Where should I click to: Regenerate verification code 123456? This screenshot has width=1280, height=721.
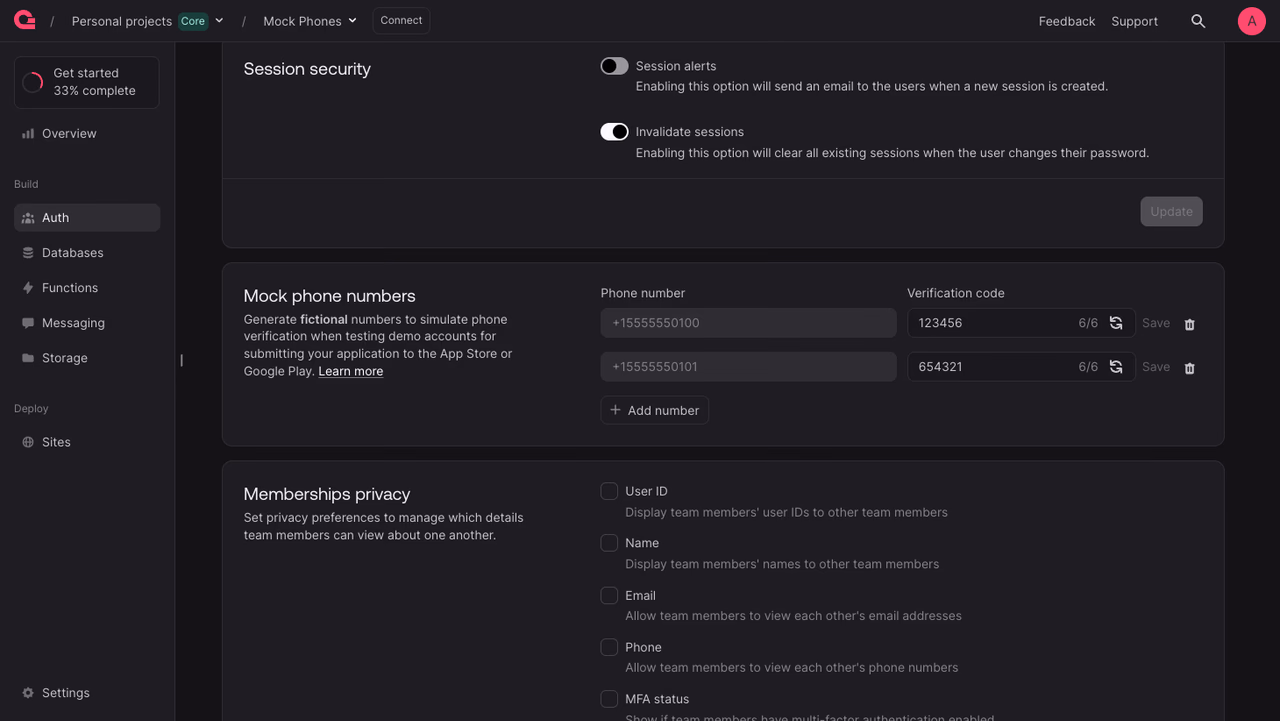1116,323
